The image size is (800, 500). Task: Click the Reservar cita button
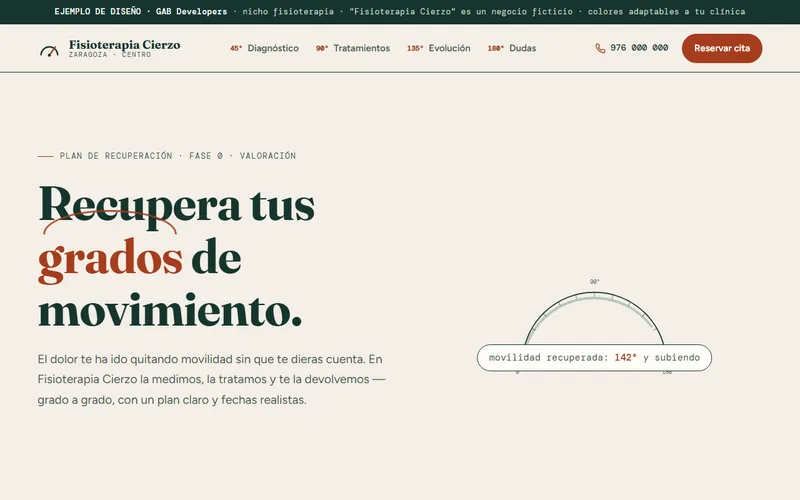point(722,48)
